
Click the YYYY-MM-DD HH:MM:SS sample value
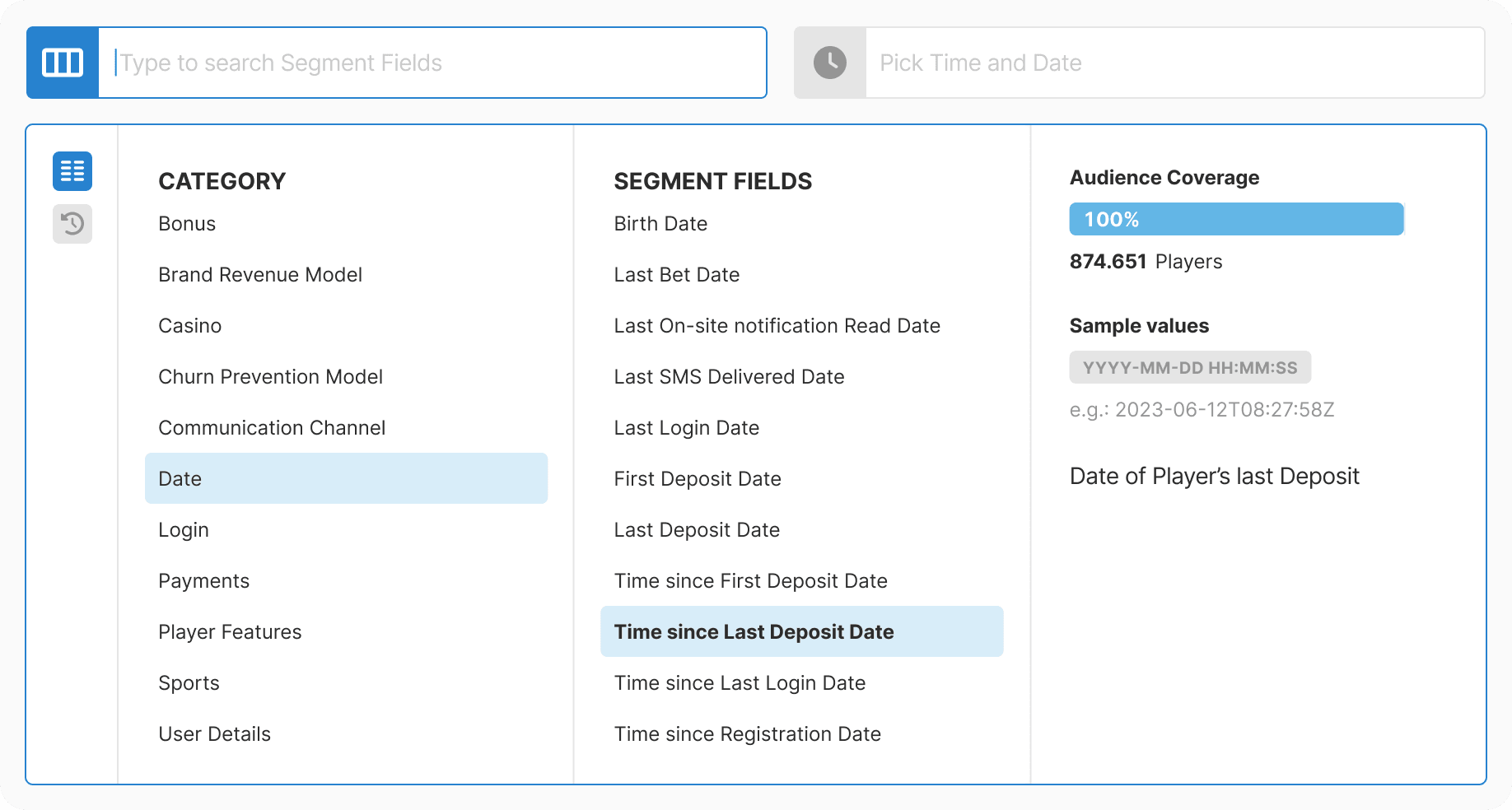tap(1189, 367)
